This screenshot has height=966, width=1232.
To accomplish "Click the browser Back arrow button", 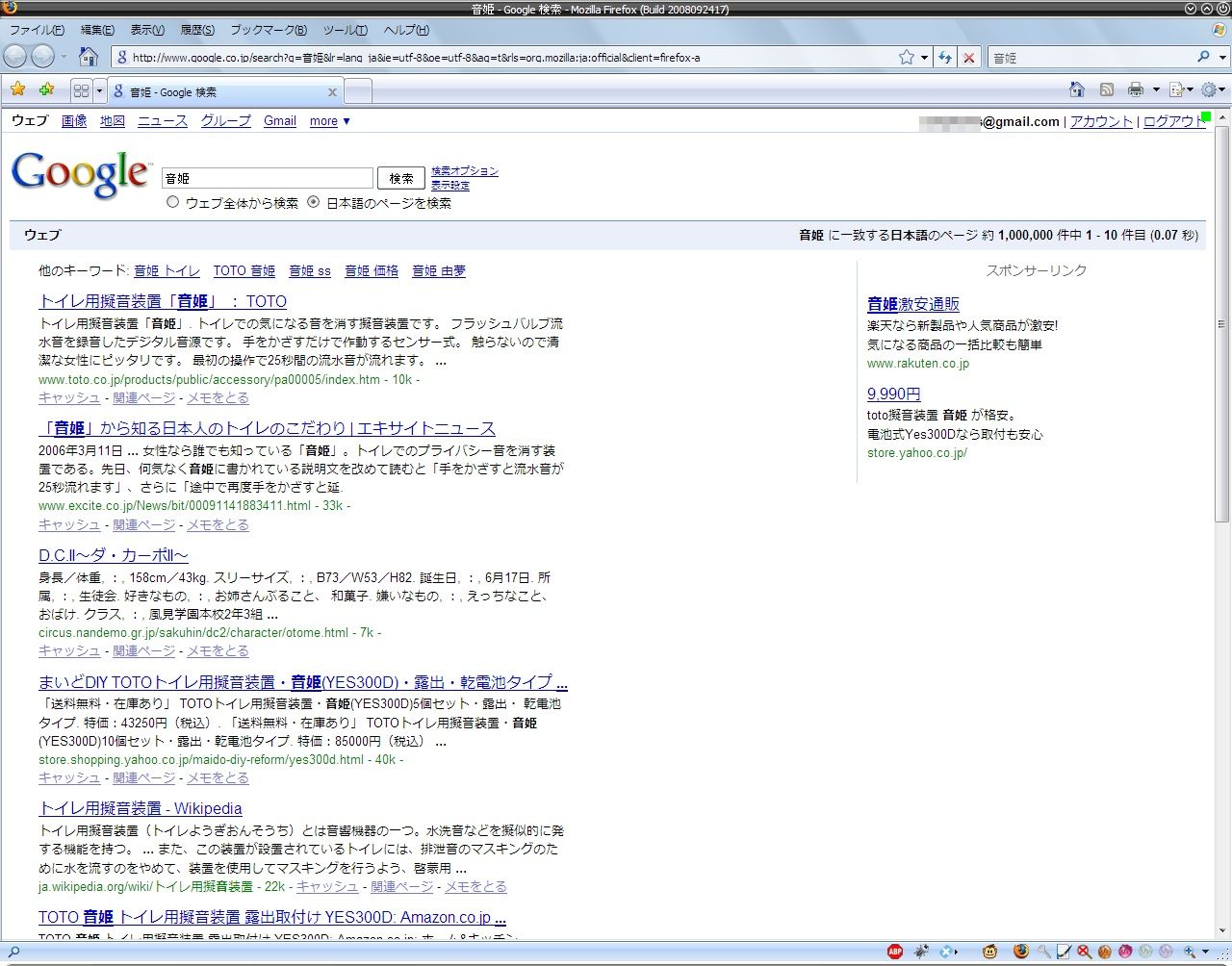I will click(15, 57).
